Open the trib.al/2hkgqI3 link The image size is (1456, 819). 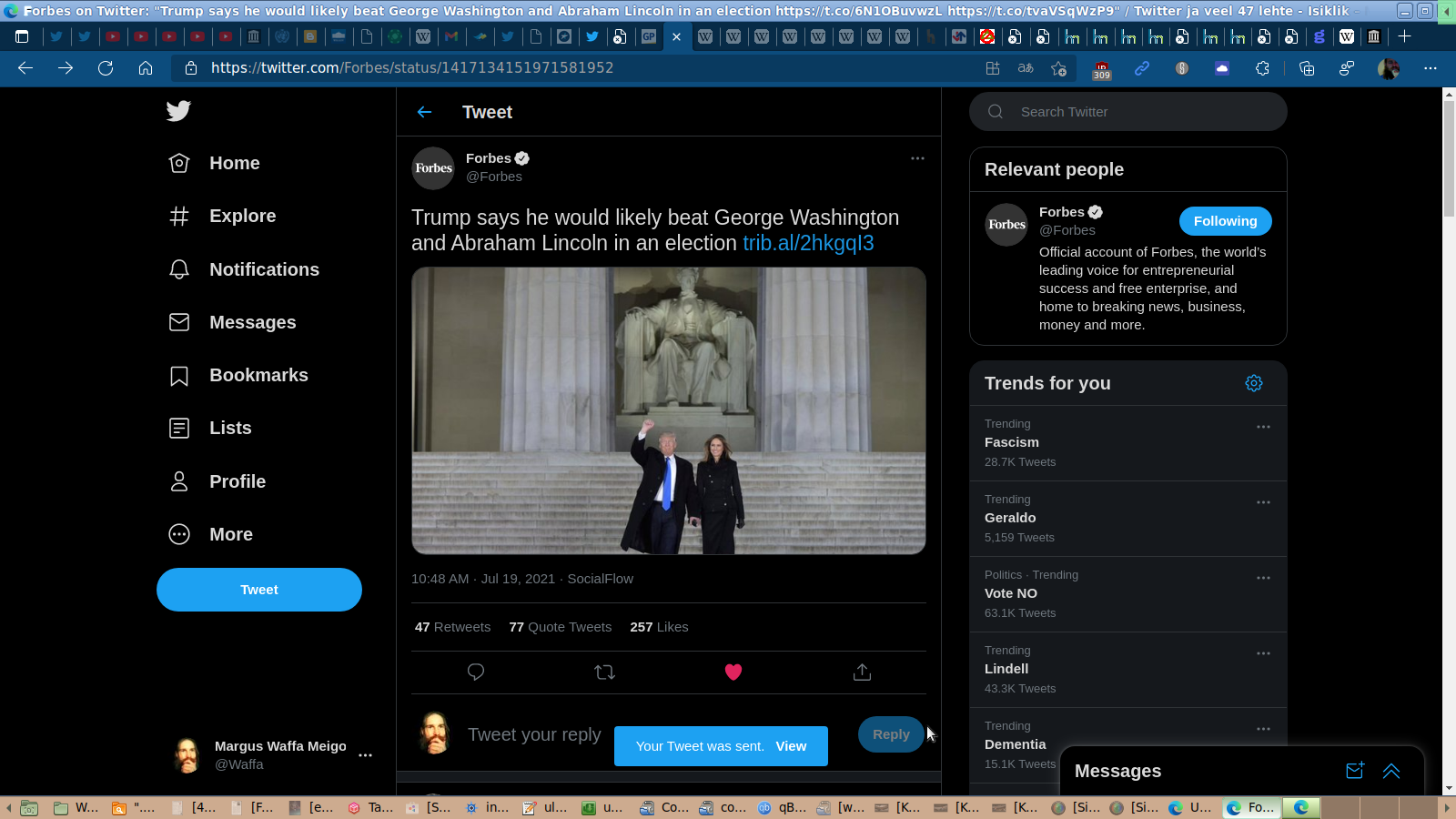(808, 243)
